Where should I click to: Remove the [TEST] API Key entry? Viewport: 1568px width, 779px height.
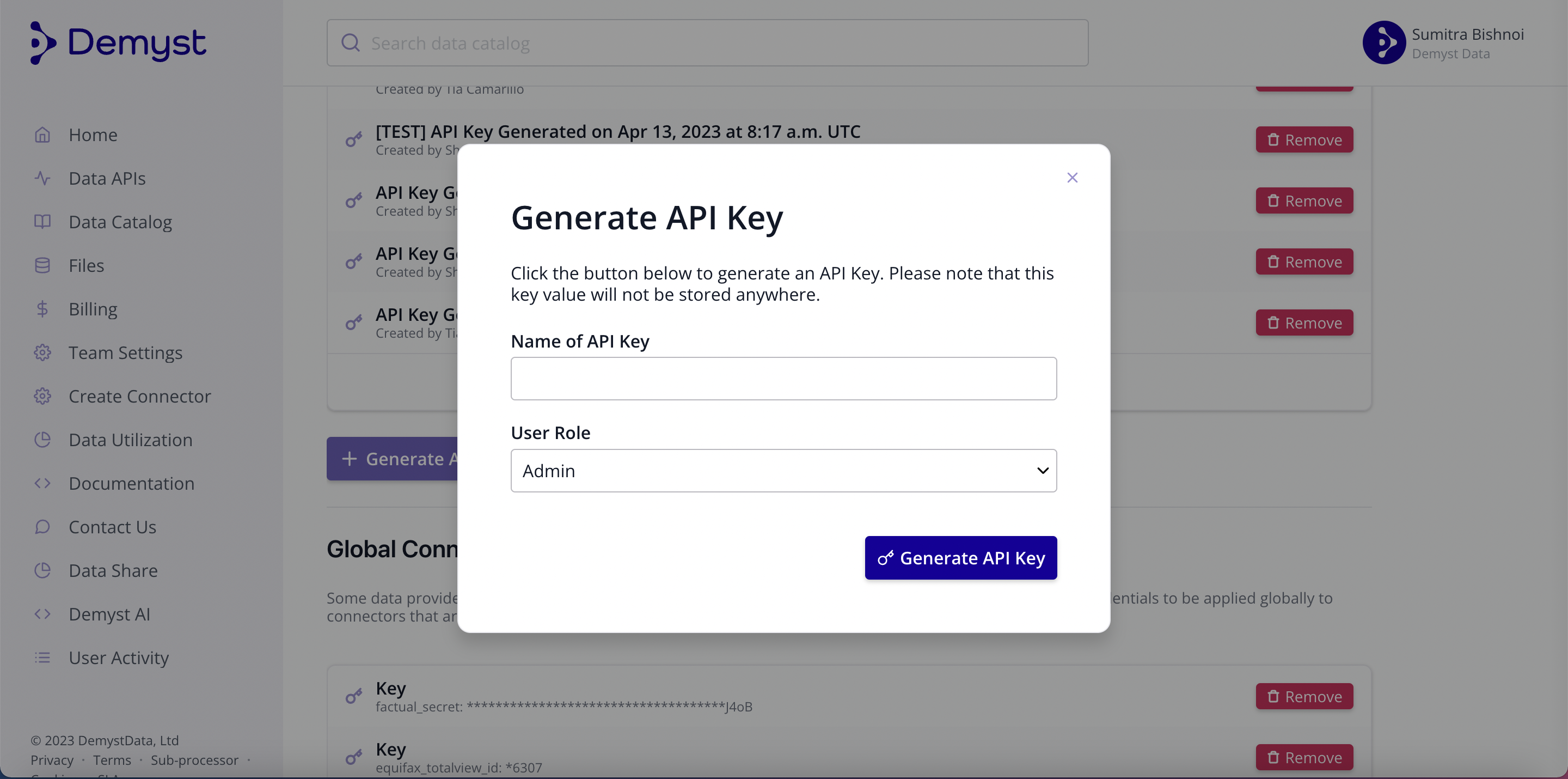[1304, 140]
